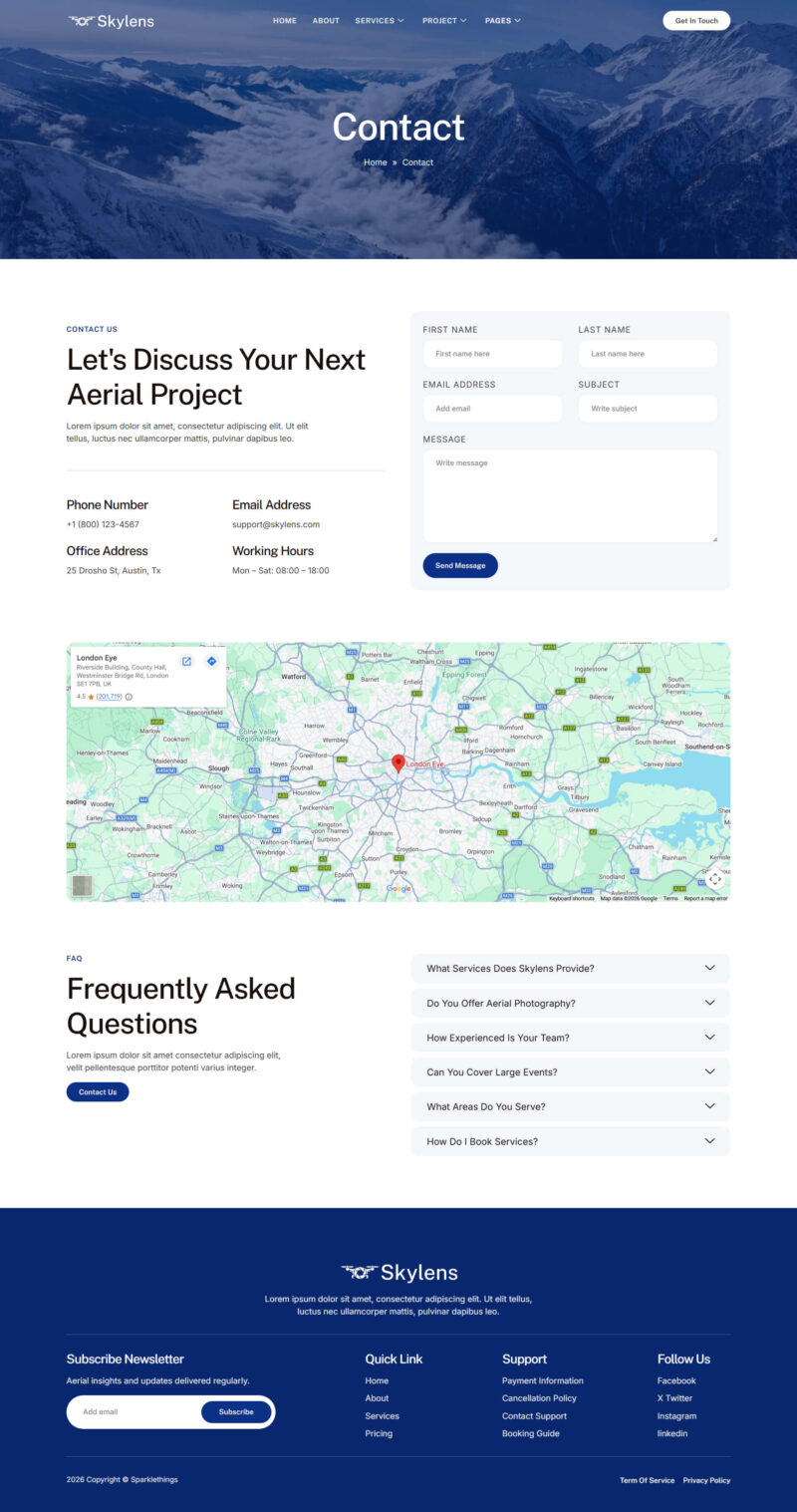Image resolution: width=797 pixels, height=1512 pixels.
Task: Click the Skylens footer logo
Action: tap(398, 1273)
